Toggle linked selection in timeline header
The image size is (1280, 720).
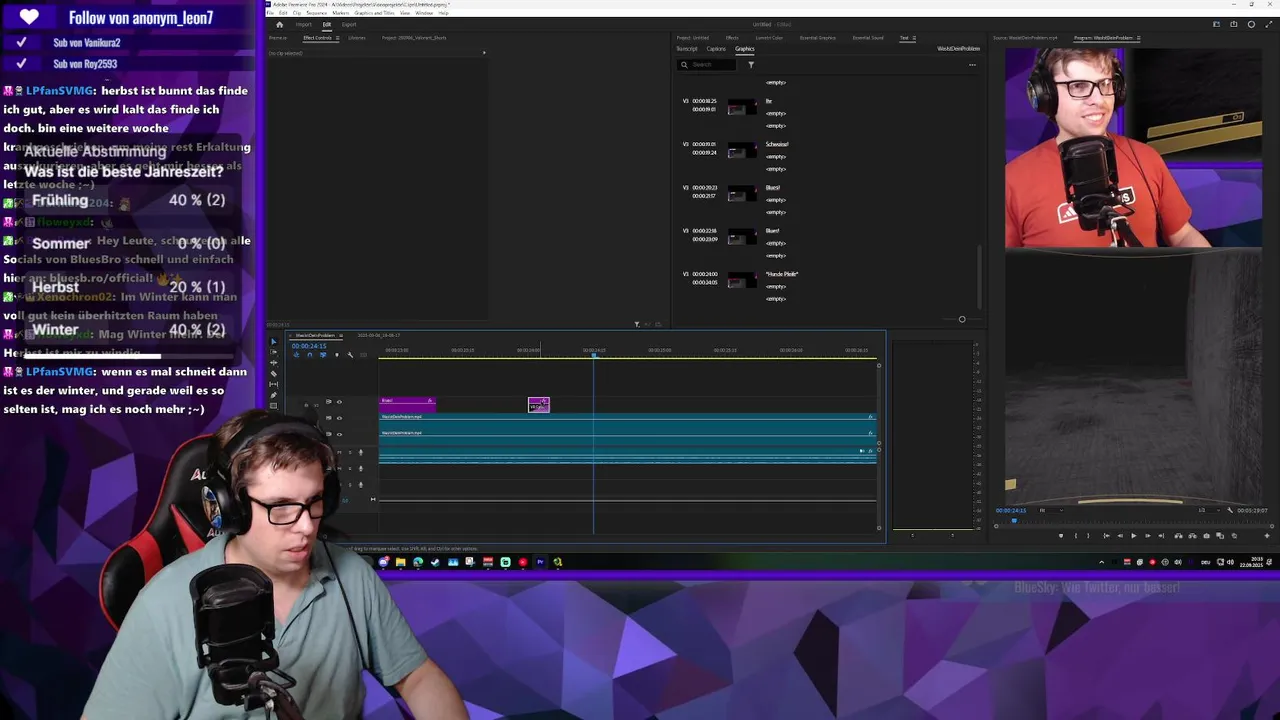(x=323, y=354)
